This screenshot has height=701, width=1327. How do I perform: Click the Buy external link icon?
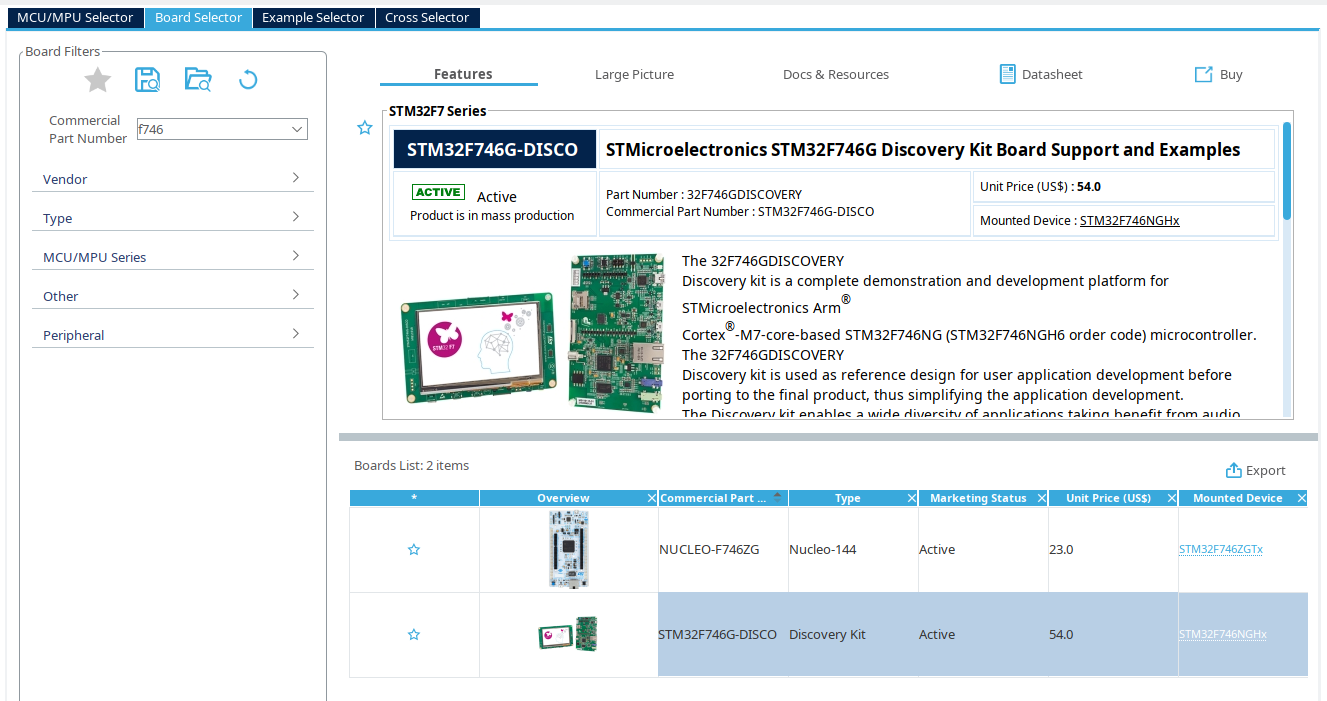tap(1203, 74)
